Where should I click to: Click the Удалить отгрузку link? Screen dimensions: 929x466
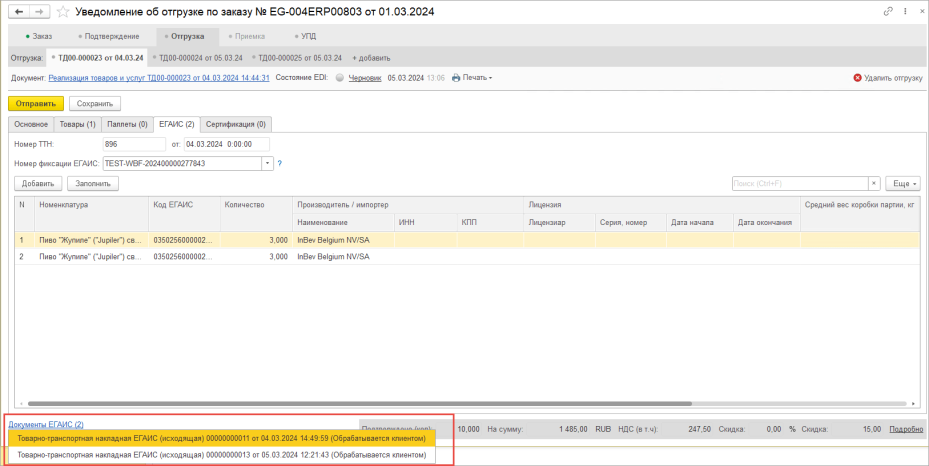893,78
